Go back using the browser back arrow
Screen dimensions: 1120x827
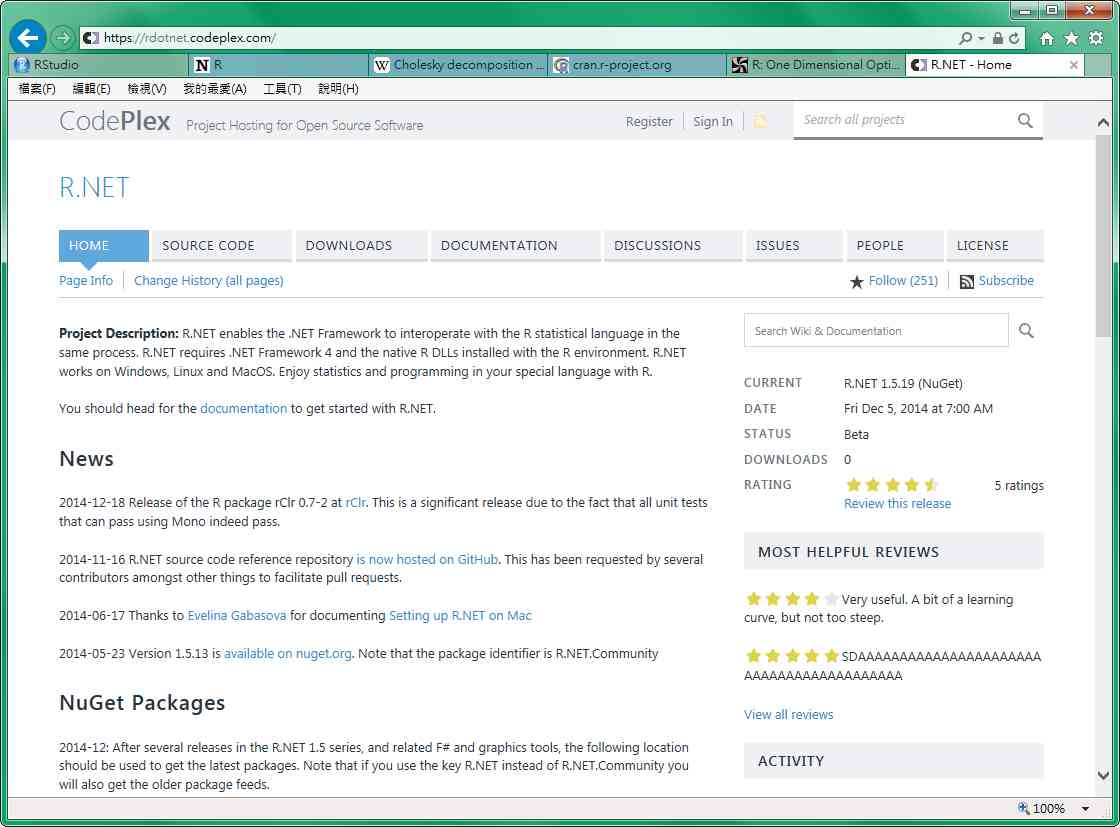28,37
